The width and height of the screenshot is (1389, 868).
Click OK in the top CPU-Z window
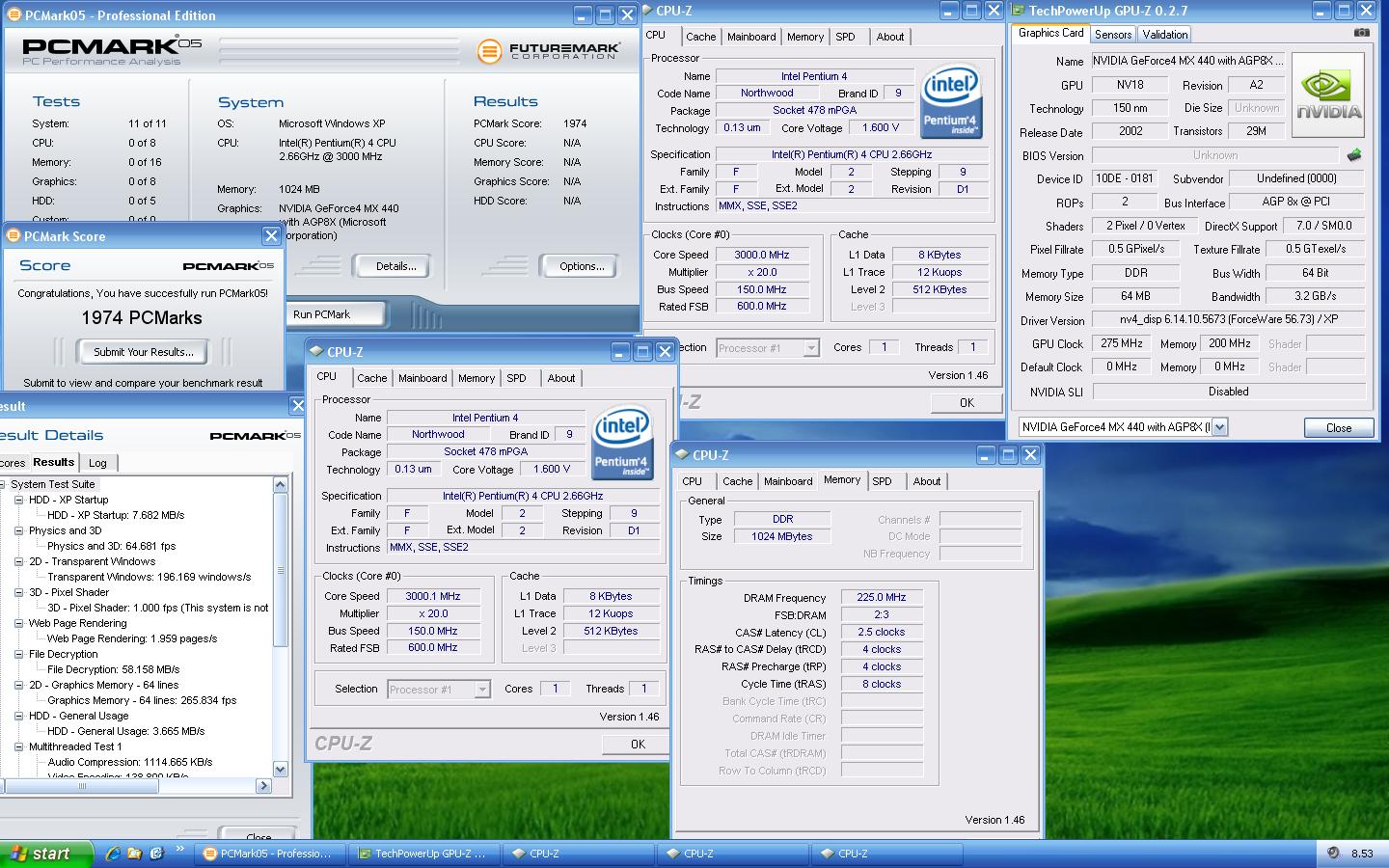point(967,403)
